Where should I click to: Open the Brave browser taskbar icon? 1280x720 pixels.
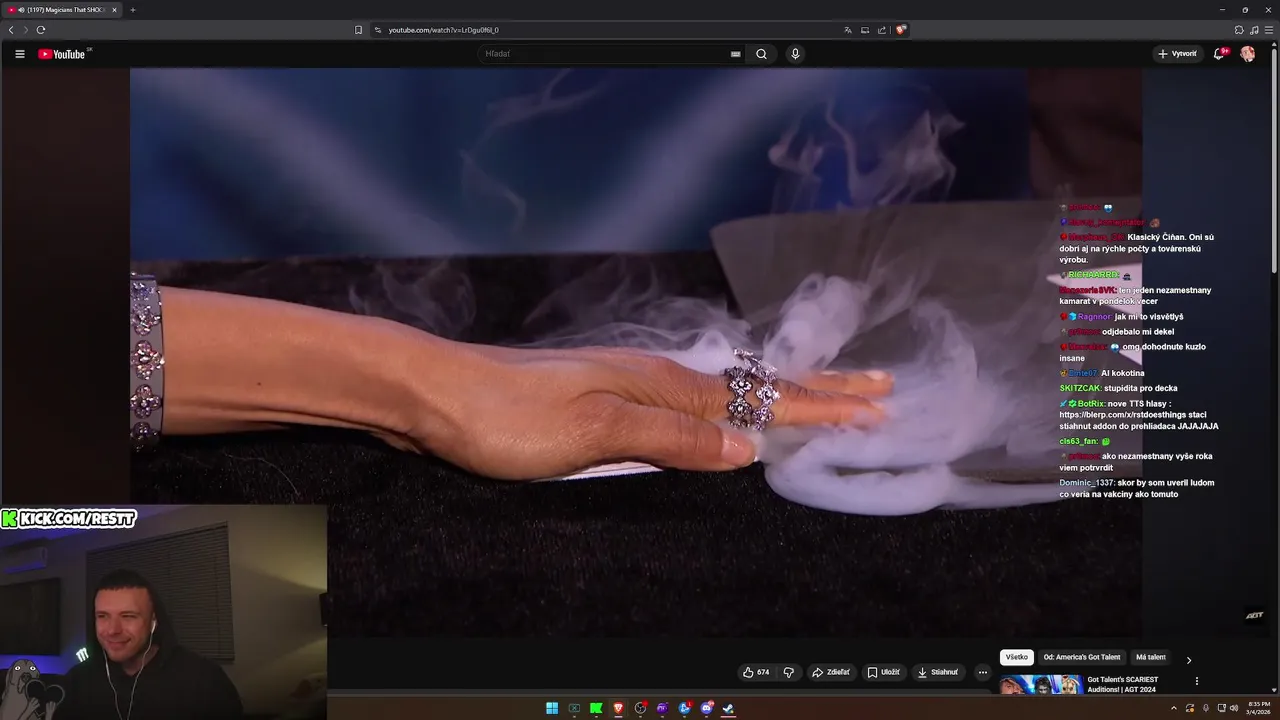(x=618, y=708)
